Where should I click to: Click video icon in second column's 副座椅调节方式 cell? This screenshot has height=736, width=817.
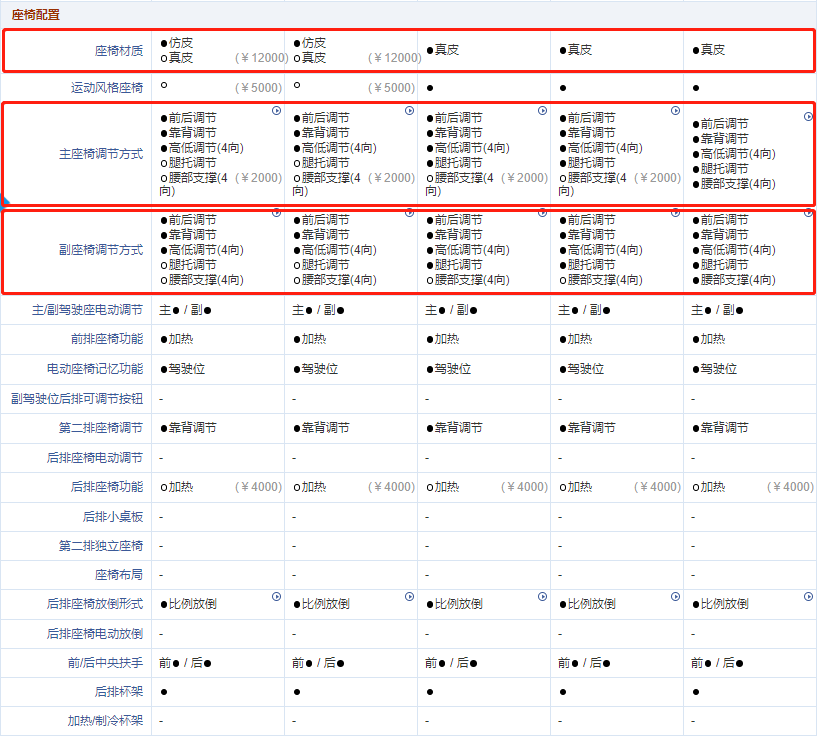point(410,212)
